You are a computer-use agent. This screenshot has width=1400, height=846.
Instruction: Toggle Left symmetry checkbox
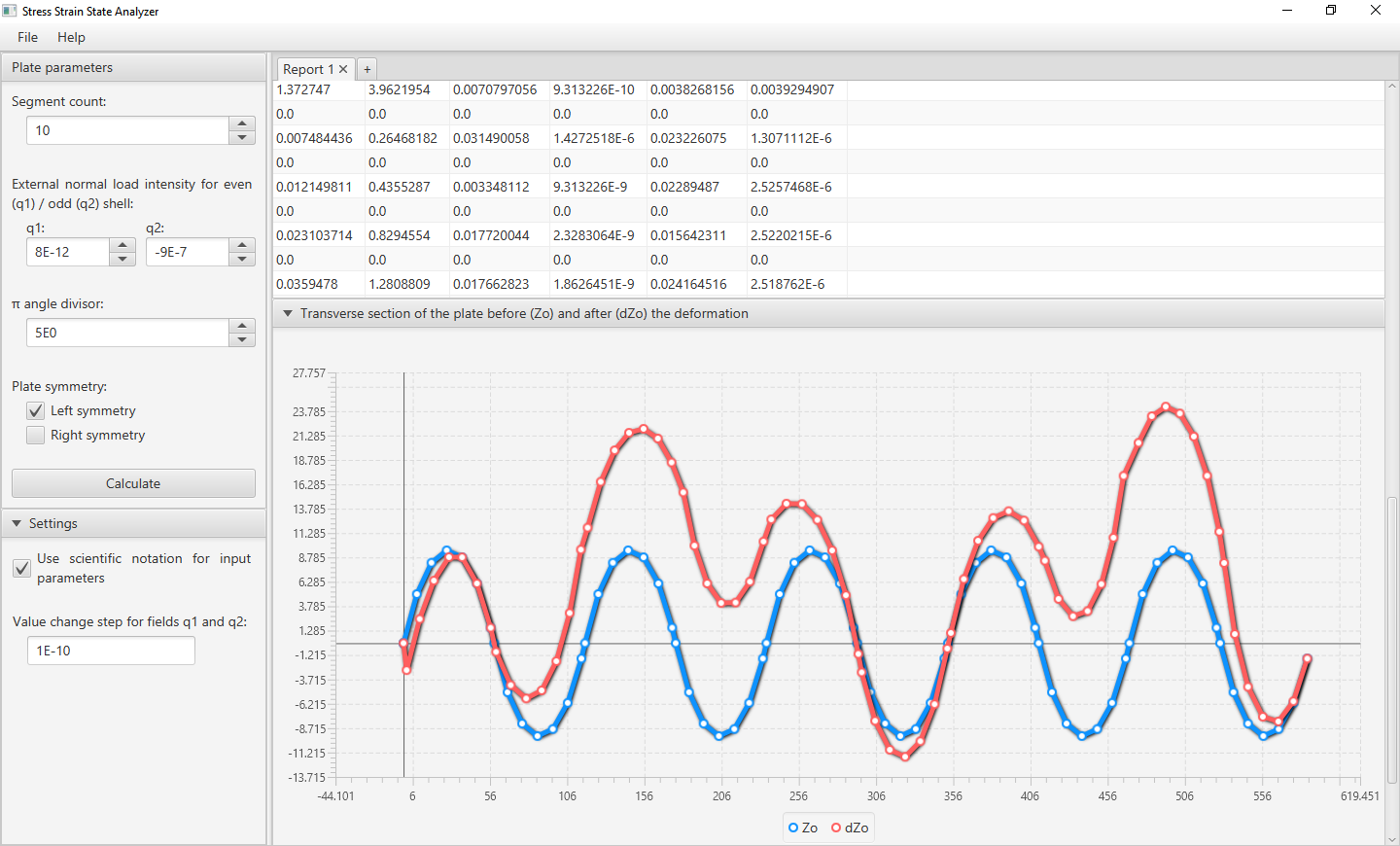[36, 410]
